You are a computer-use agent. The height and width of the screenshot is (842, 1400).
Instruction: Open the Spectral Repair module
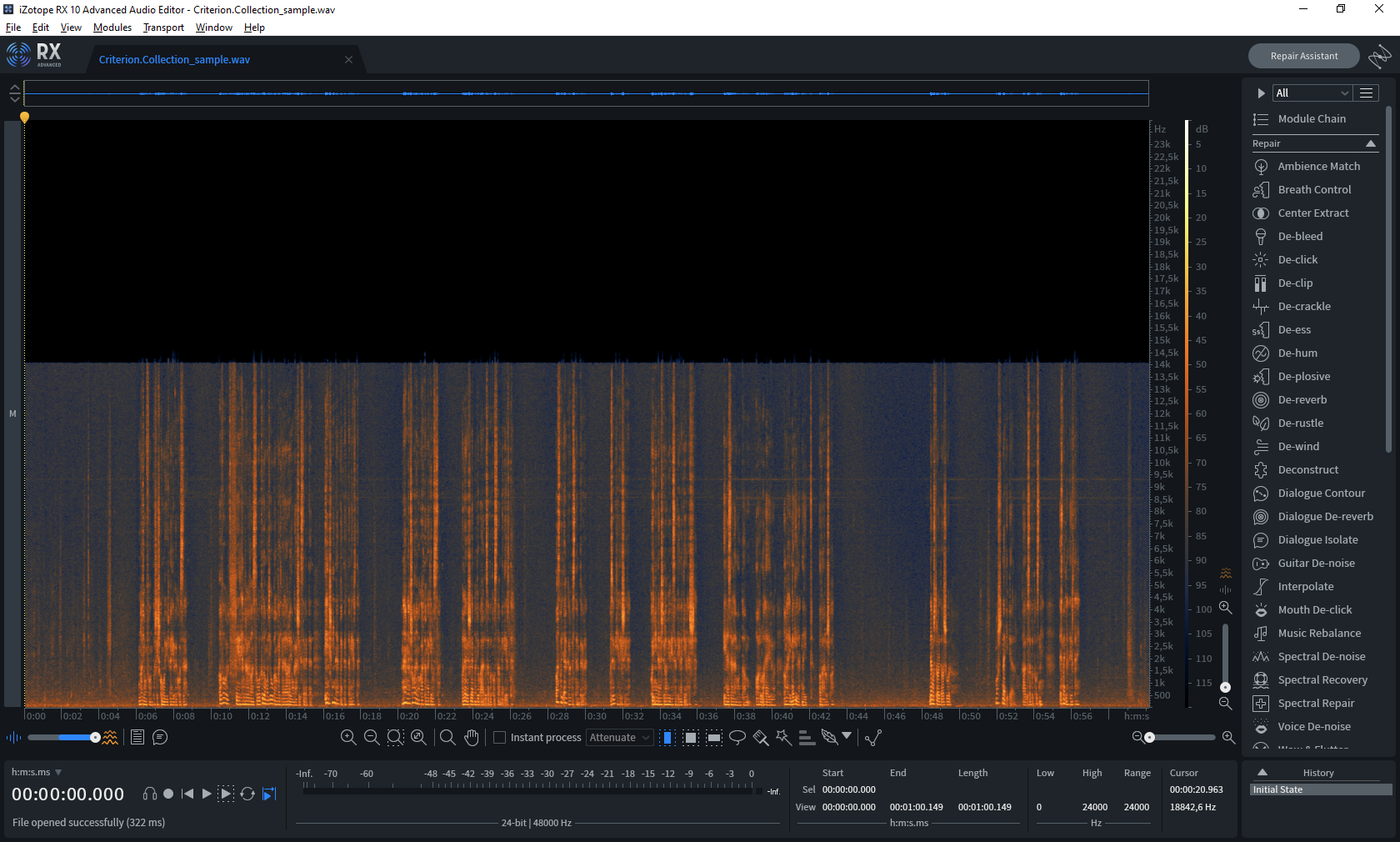[1316, 703]
